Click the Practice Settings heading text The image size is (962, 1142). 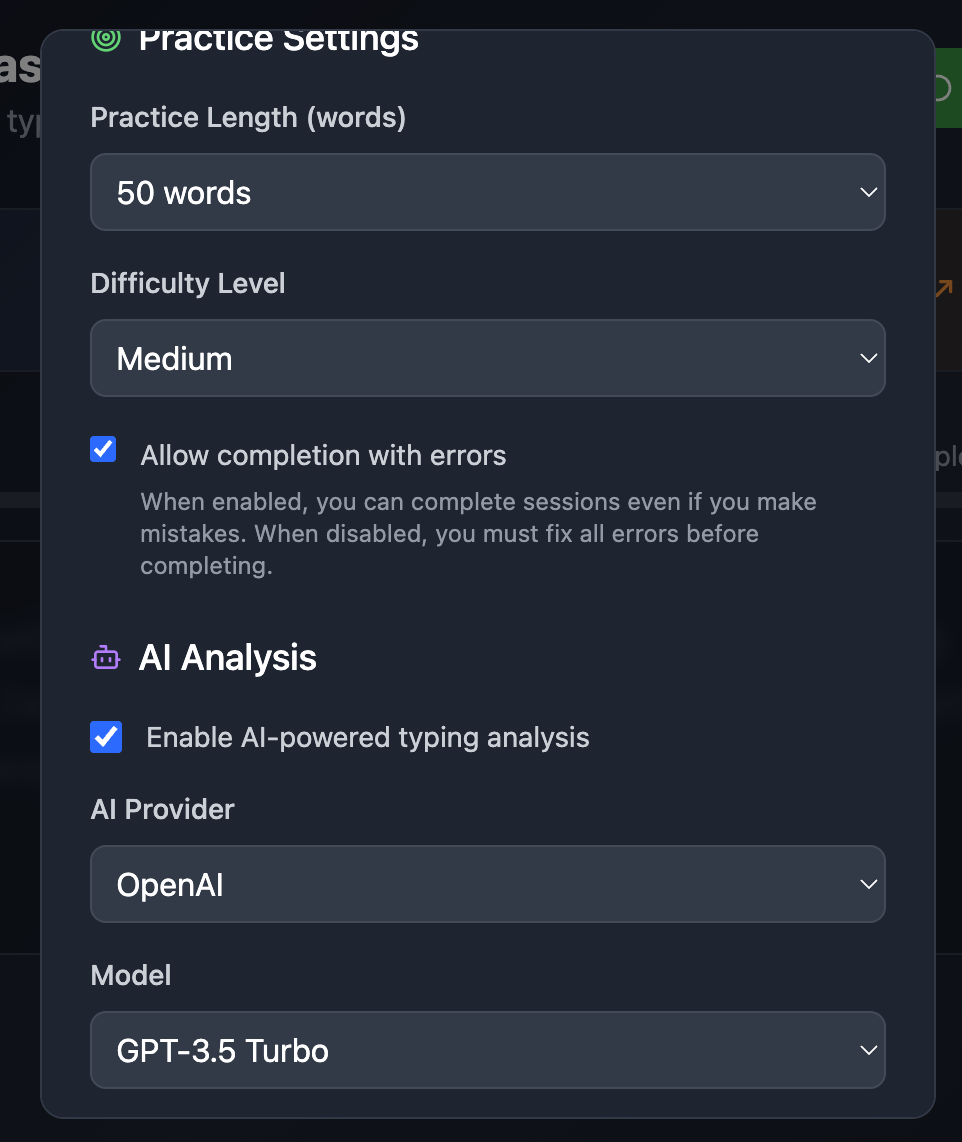tap(279, 39)
